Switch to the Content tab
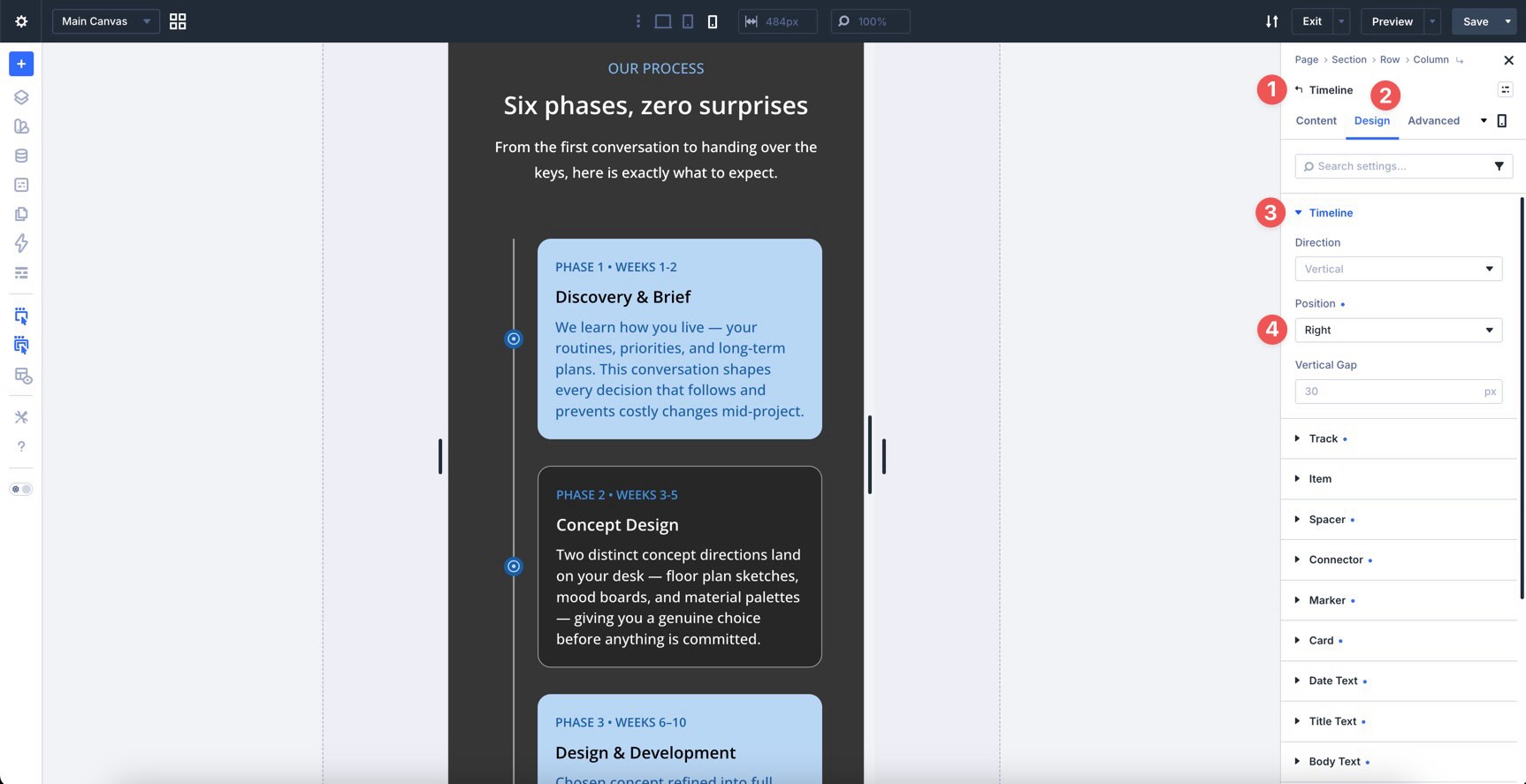This screenshot has width=1526, height=784. (x=1316, y=121)
